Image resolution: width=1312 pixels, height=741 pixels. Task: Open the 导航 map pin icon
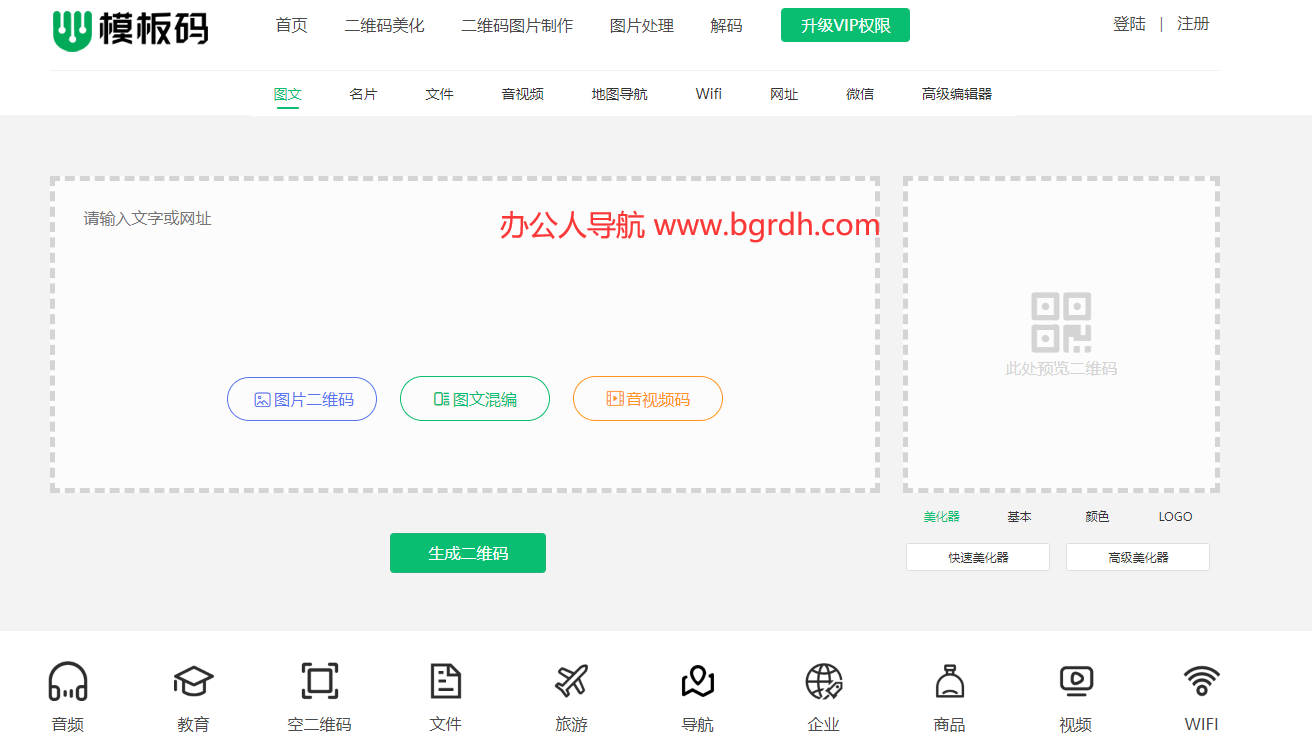click(697, 682)
